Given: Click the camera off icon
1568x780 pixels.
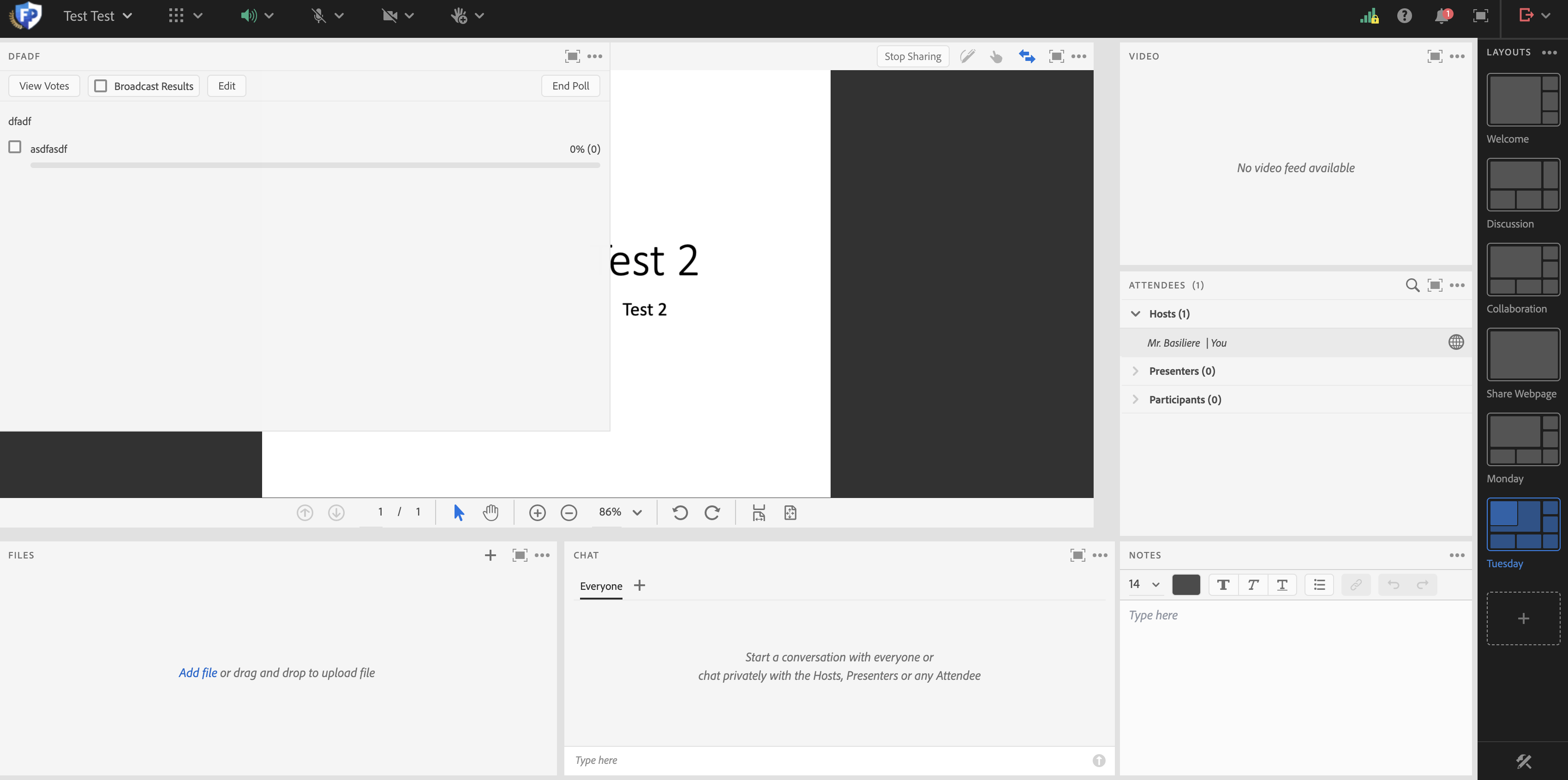Looking at the screenshot, I should pos(389,16).
